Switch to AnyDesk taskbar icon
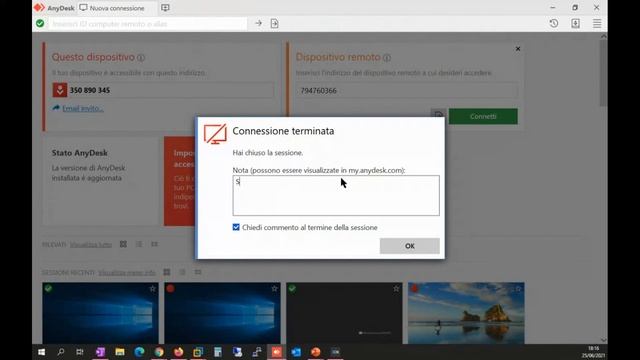640x360 pixels. tap(277, 352)
